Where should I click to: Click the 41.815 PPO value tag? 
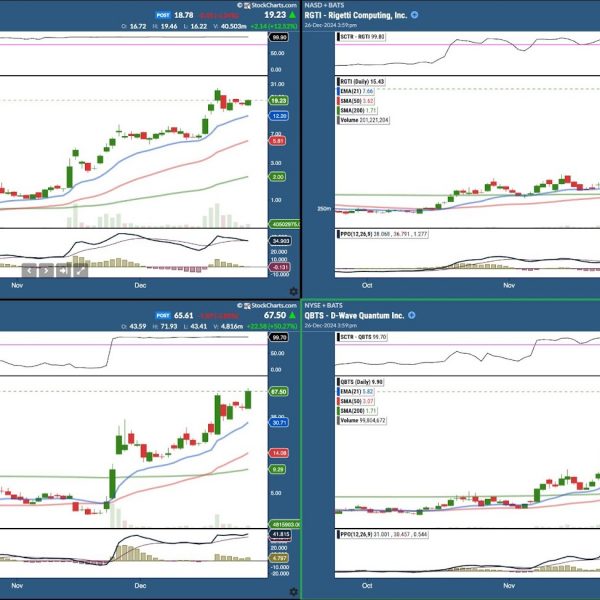[x=281, y=534]
